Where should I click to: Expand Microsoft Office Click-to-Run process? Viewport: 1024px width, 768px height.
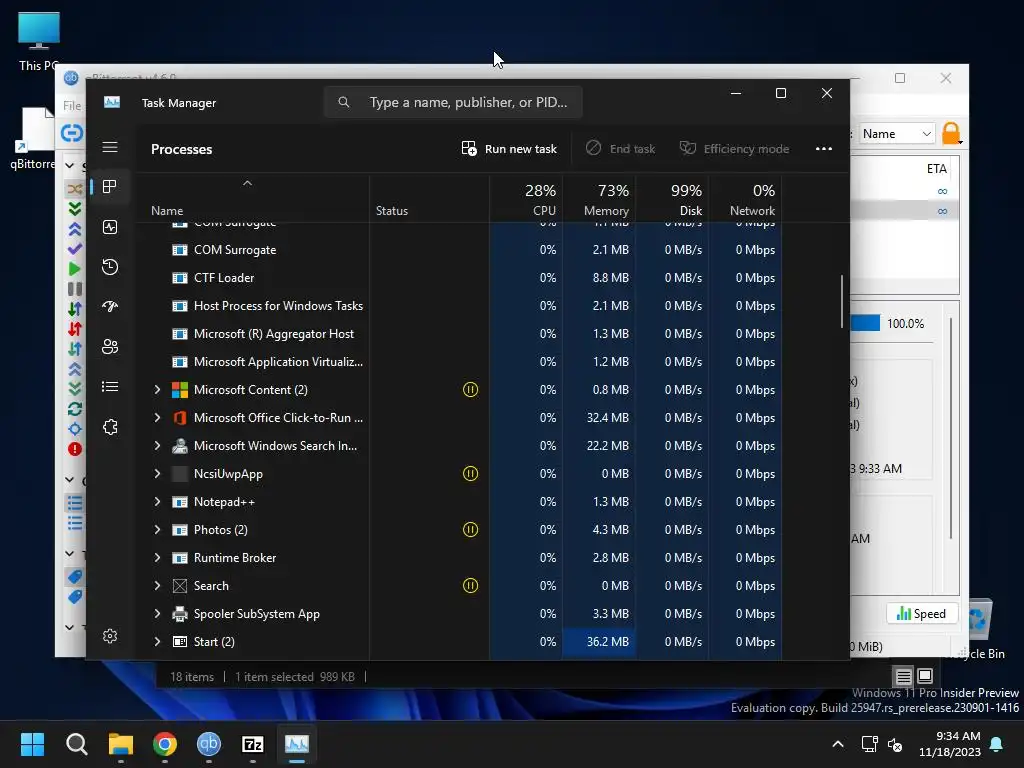coord(157,418)
